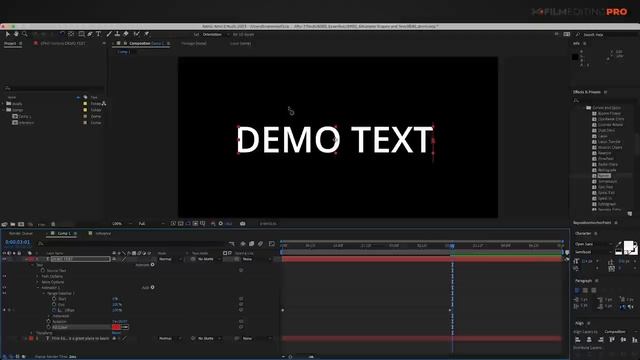
Task: Expand the Advanced group
Action: click(x=49, y=316)
